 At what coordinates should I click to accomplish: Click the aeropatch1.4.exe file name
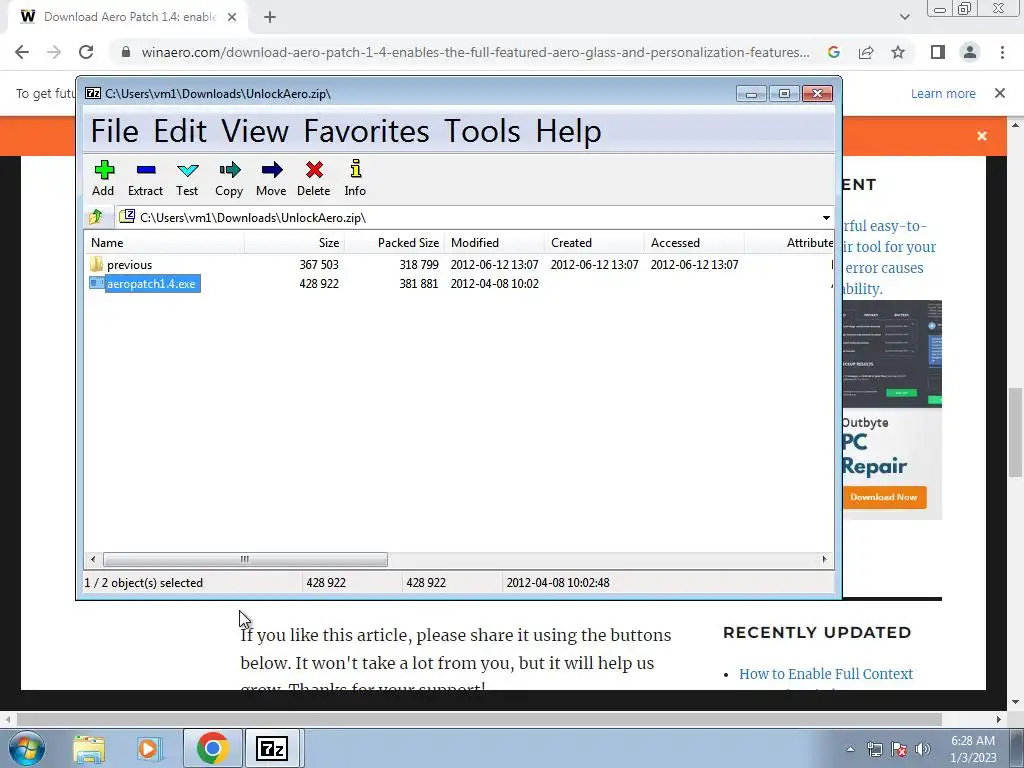coord(152,283)
